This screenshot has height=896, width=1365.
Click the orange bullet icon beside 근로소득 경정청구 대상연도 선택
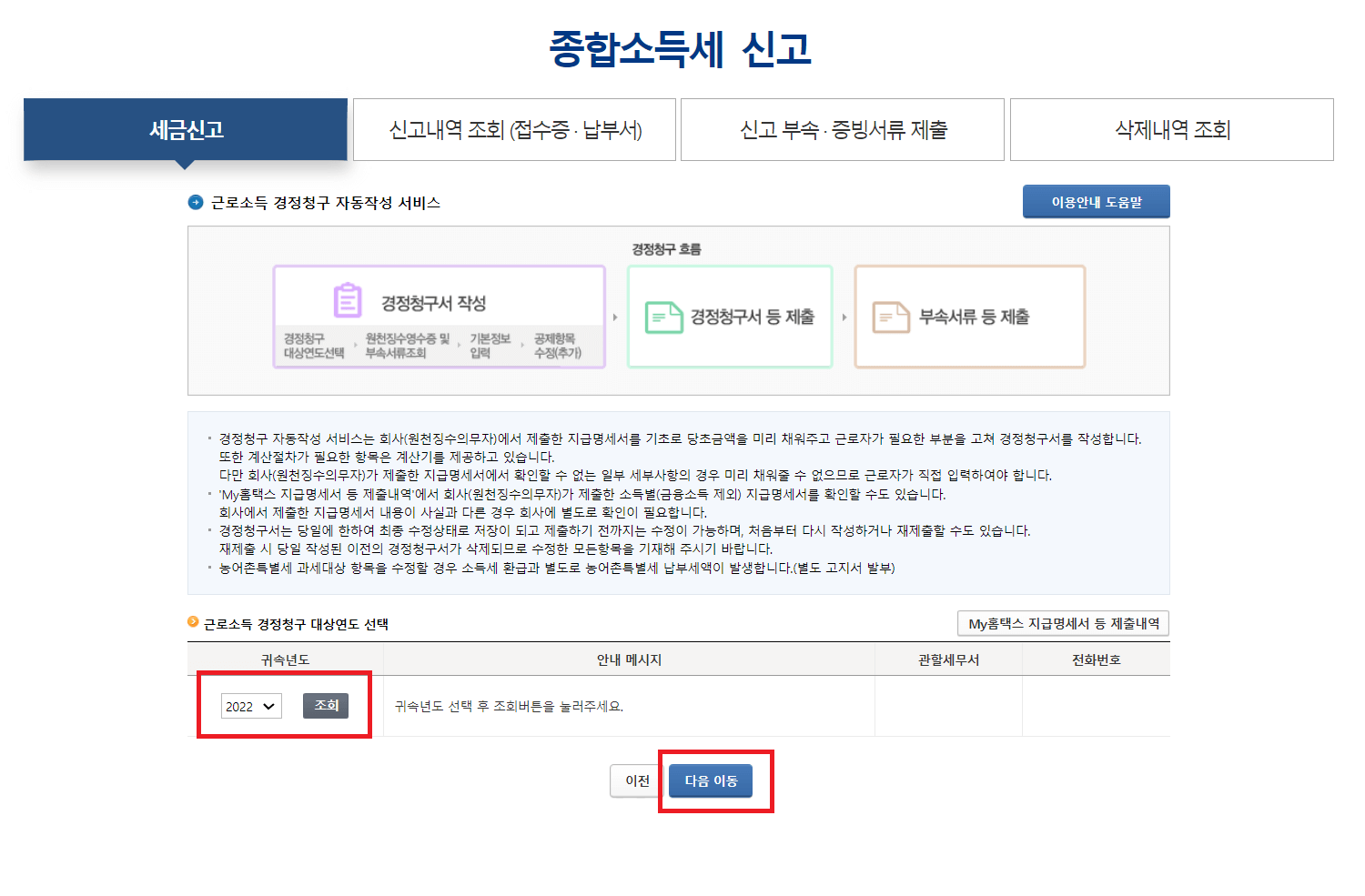(193, 622)
